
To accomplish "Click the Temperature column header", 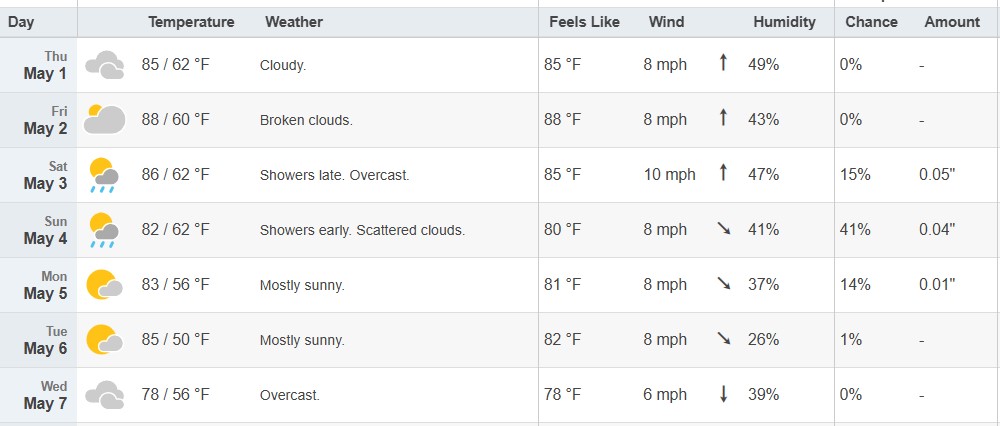I will 191,22.
